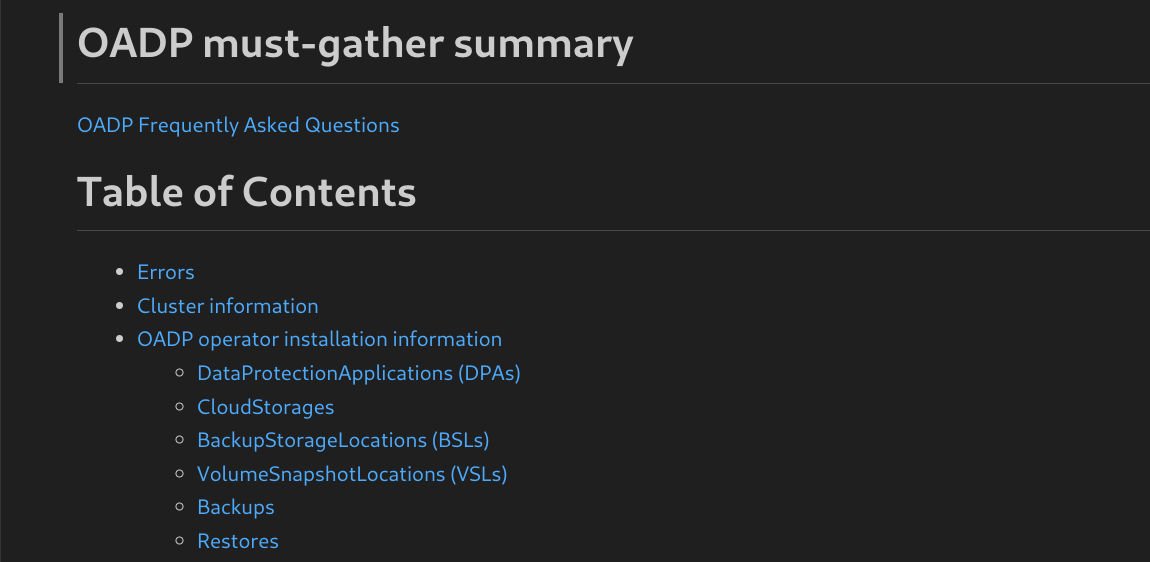
Task: Go to the Restores section
Action: 238,541
